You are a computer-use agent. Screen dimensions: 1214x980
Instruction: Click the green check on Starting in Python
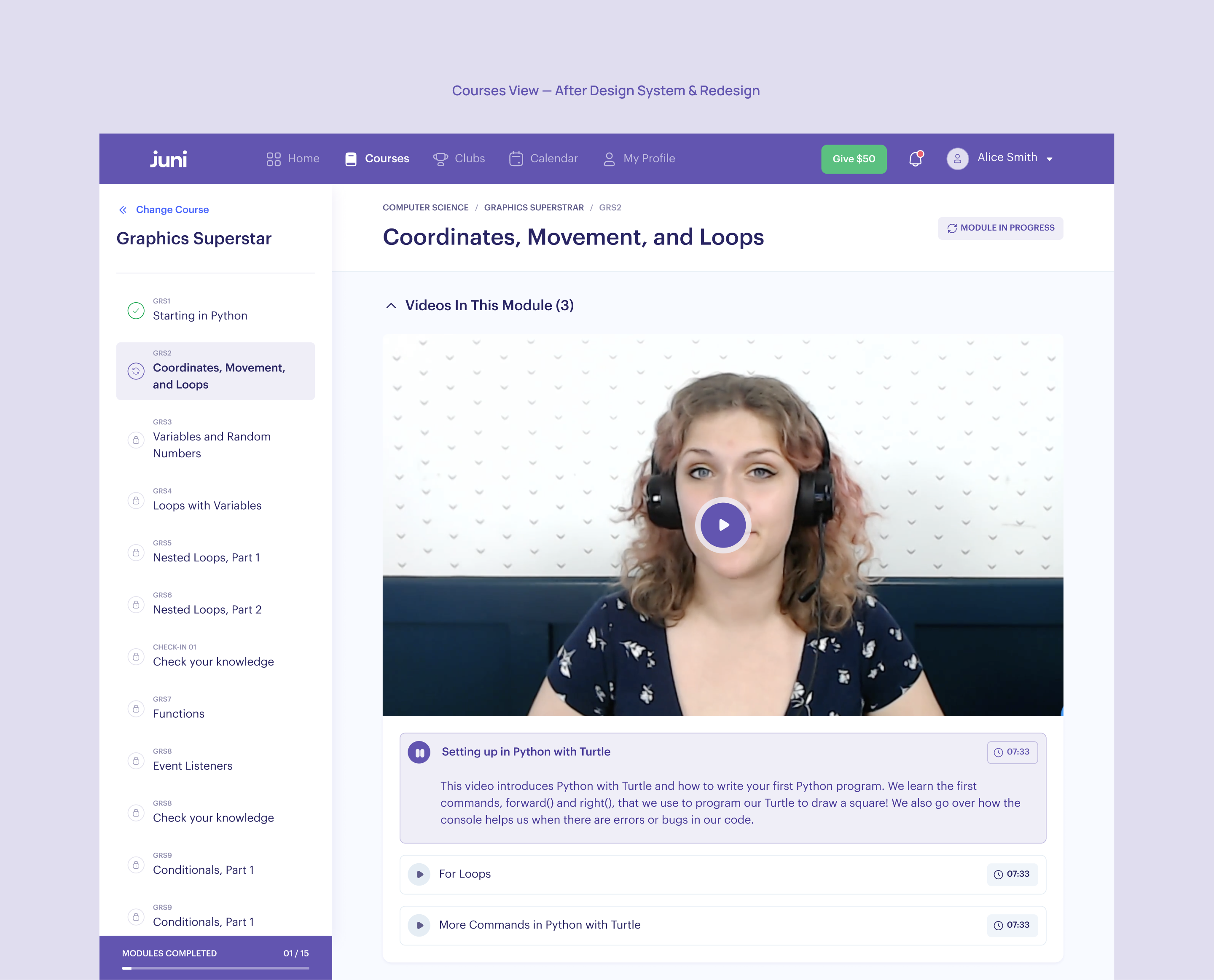(136, 311)
